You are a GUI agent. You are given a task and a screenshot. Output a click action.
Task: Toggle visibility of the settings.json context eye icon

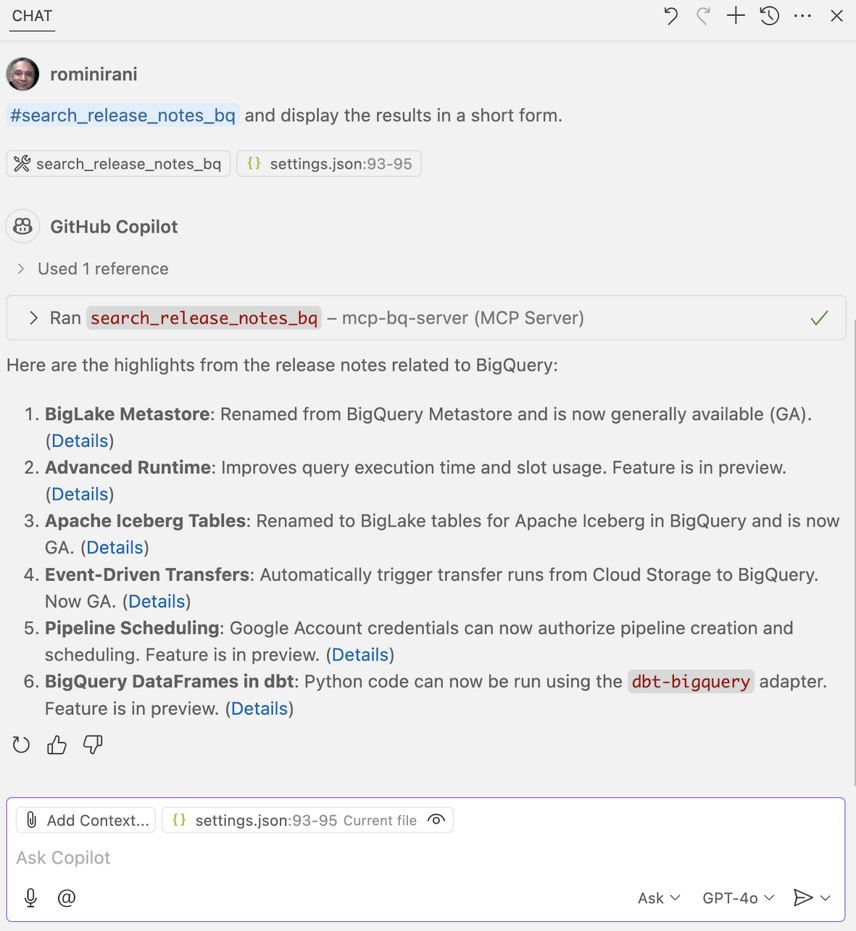(436, 820)
